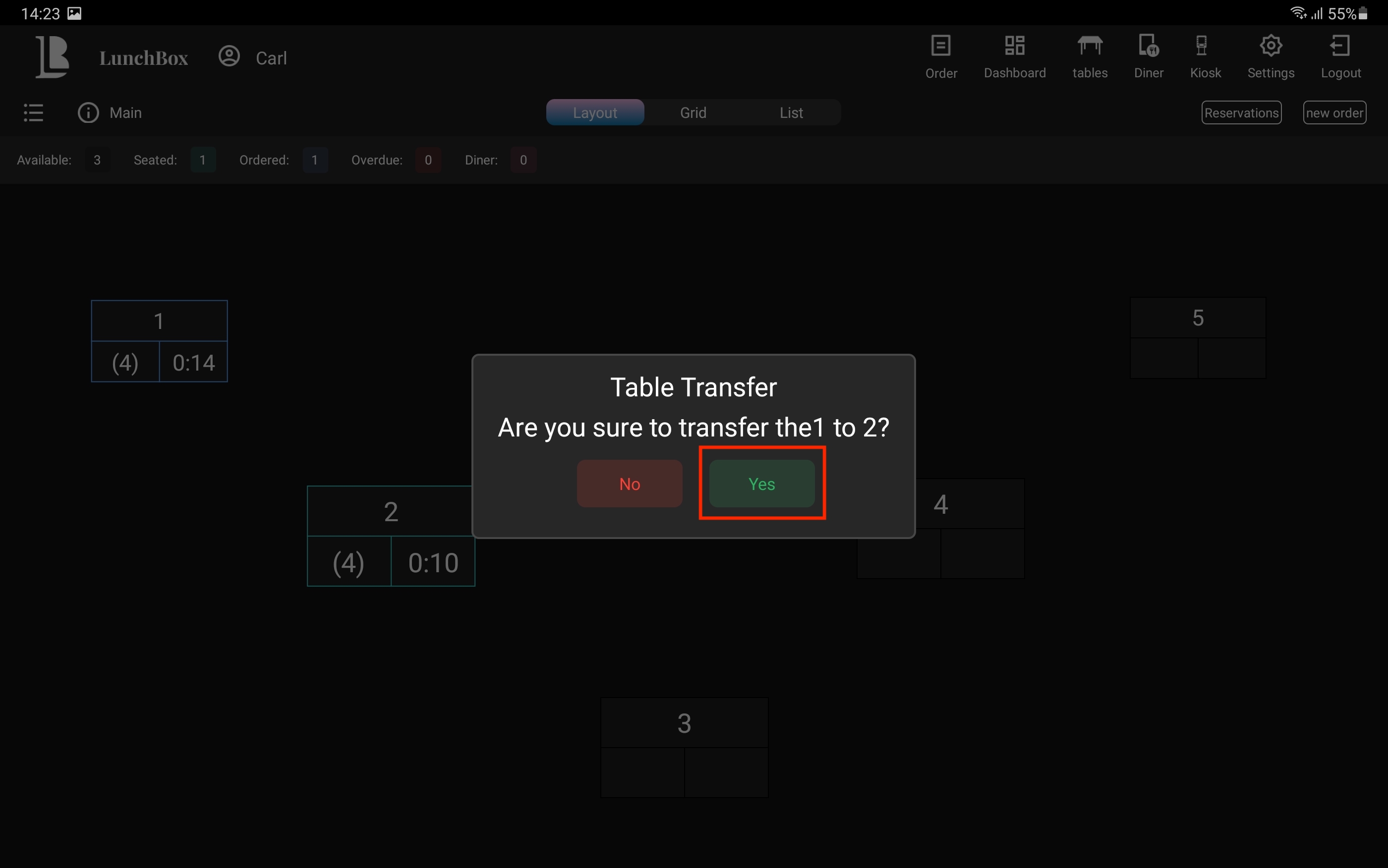Confirm transfer with Yes button
Screen dimensions: 1388x868
[761, 484]
